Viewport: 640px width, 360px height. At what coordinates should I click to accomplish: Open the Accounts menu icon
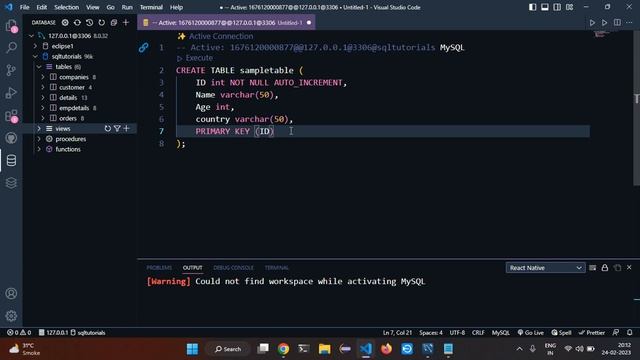tap(11, 293)
